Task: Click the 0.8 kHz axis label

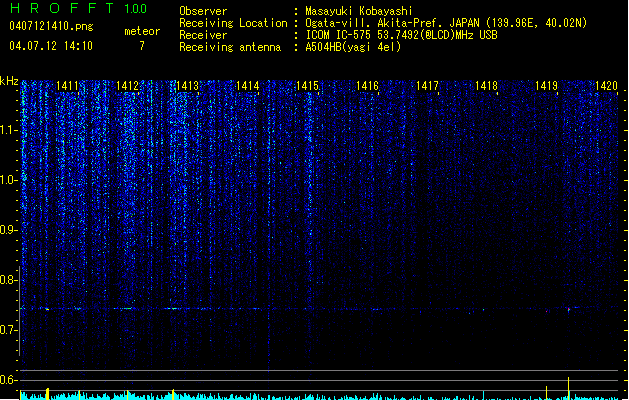Action: pos(8,280)
